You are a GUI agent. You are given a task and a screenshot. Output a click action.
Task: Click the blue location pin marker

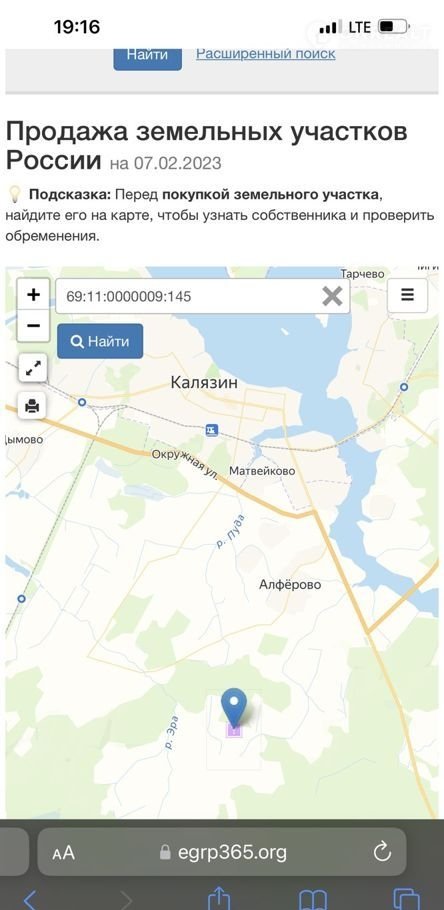click(x=234, y=707)
